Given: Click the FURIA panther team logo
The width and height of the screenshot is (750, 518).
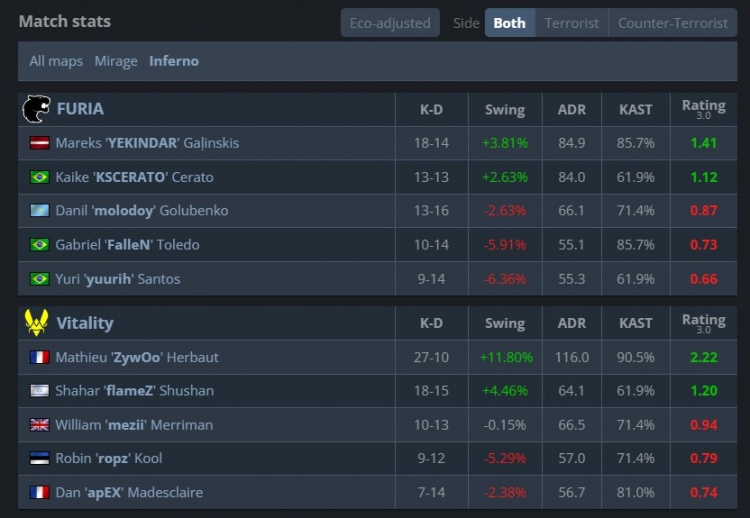Looking at the screenshot, I should coord(36,109).
